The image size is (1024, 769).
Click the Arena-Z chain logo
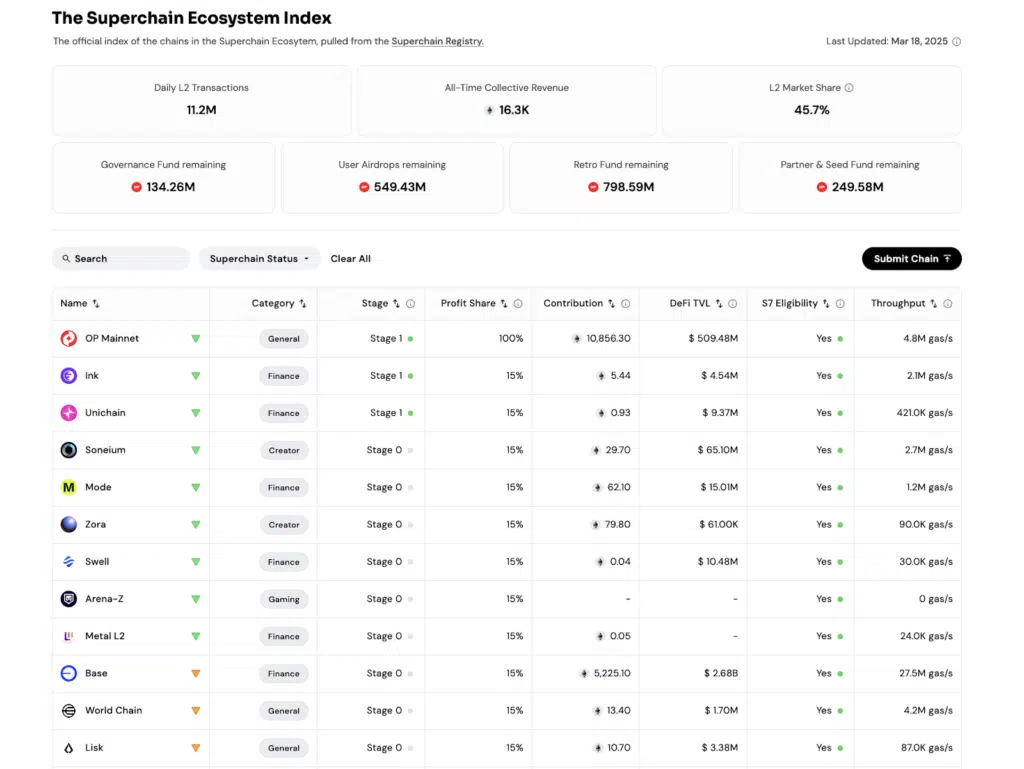[x=69, y=599]
